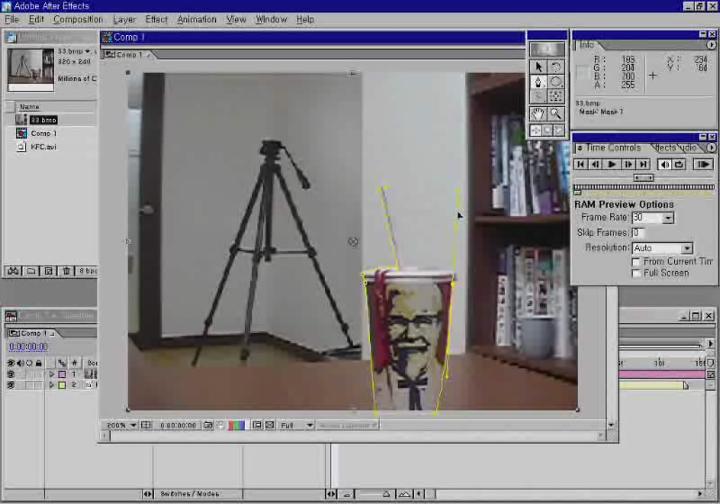Viewport: 720px width, 504px height.
Task: Step back one frame in Time Controls
Action: pos(596,164)
